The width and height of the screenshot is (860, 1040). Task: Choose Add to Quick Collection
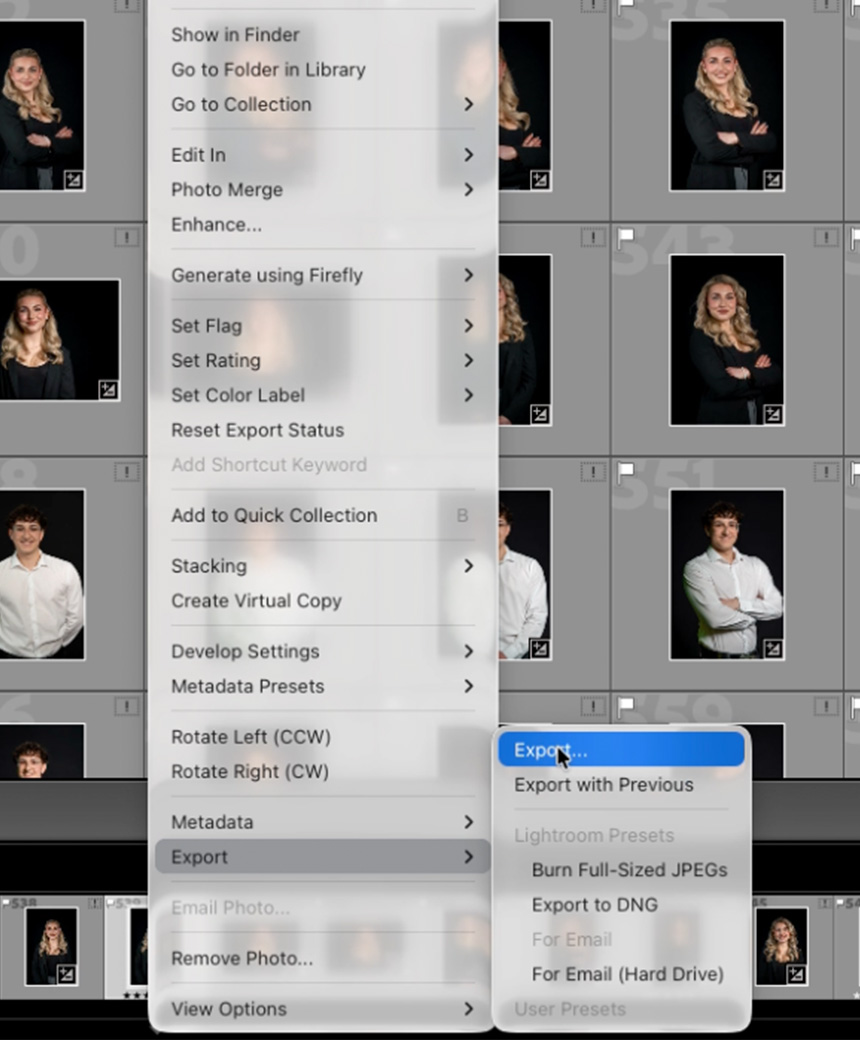pyautogui.click(x=323, y=515)
